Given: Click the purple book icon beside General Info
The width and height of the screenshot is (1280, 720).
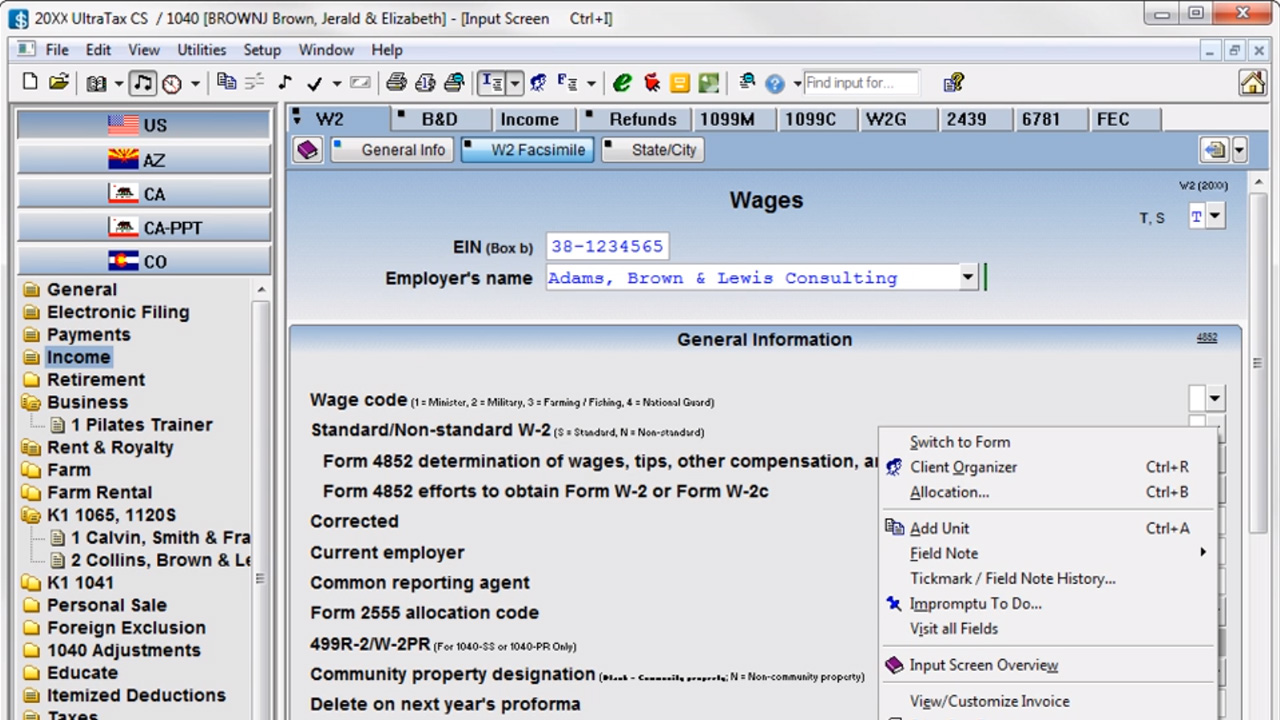Looking at the screenshot, I should 308,150.
